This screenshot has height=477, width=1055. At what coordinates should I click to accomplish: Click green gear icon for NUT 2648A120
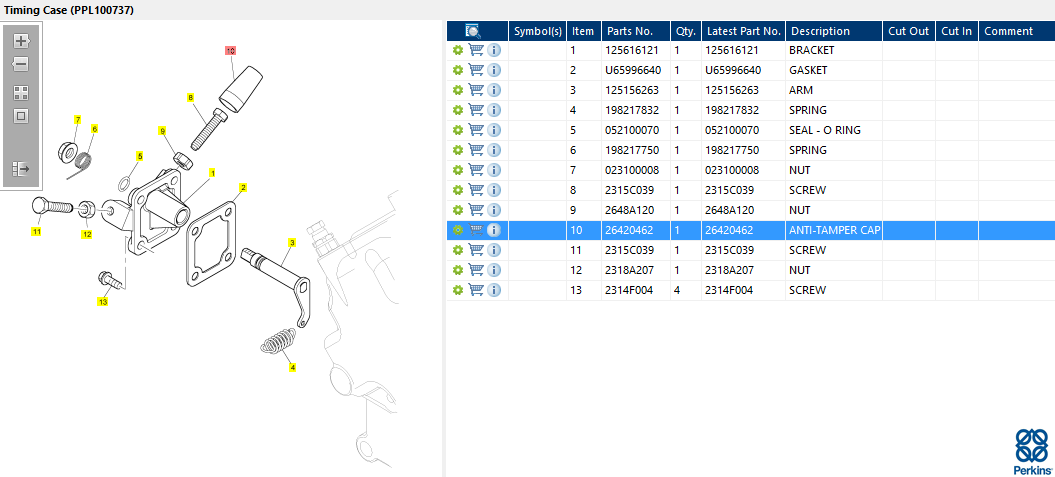tap(458, 210)
